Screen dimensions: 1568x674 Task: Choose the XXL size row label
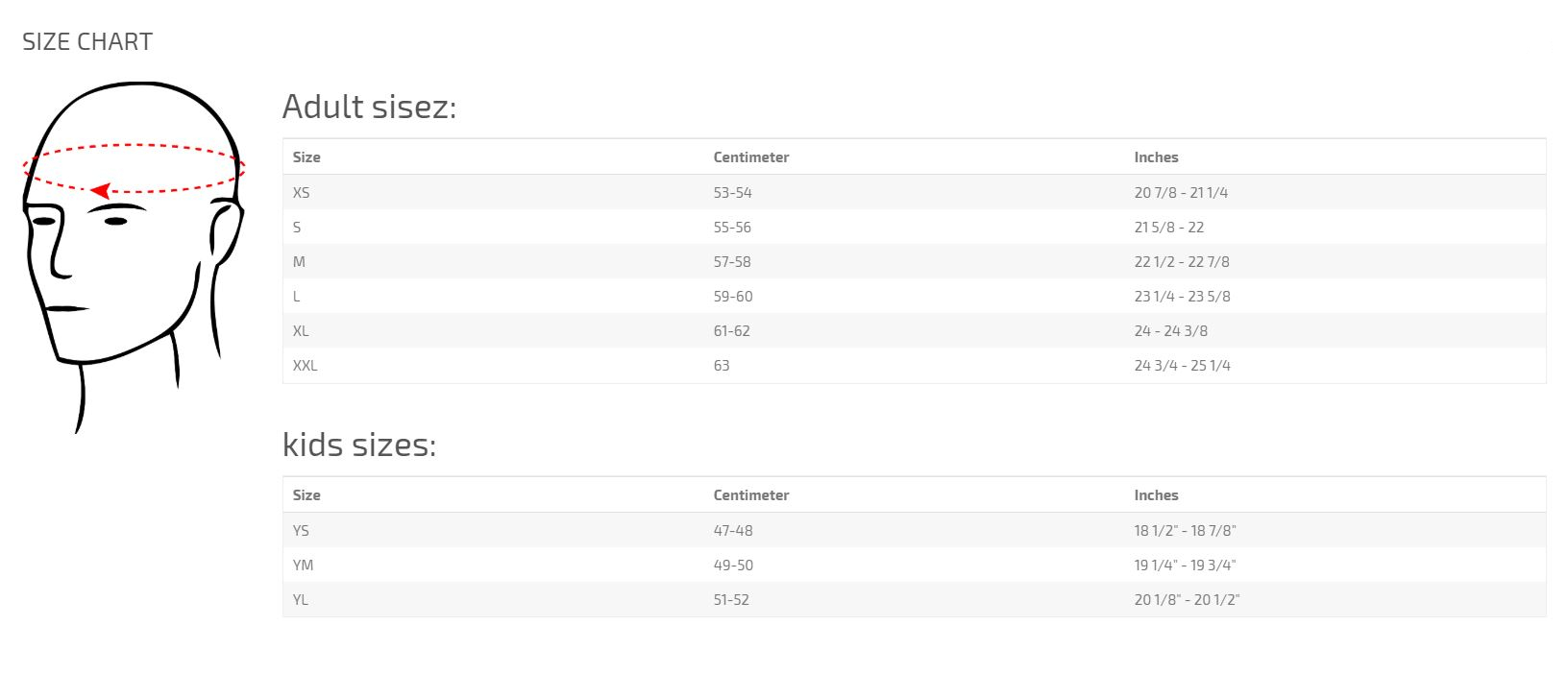306,366
